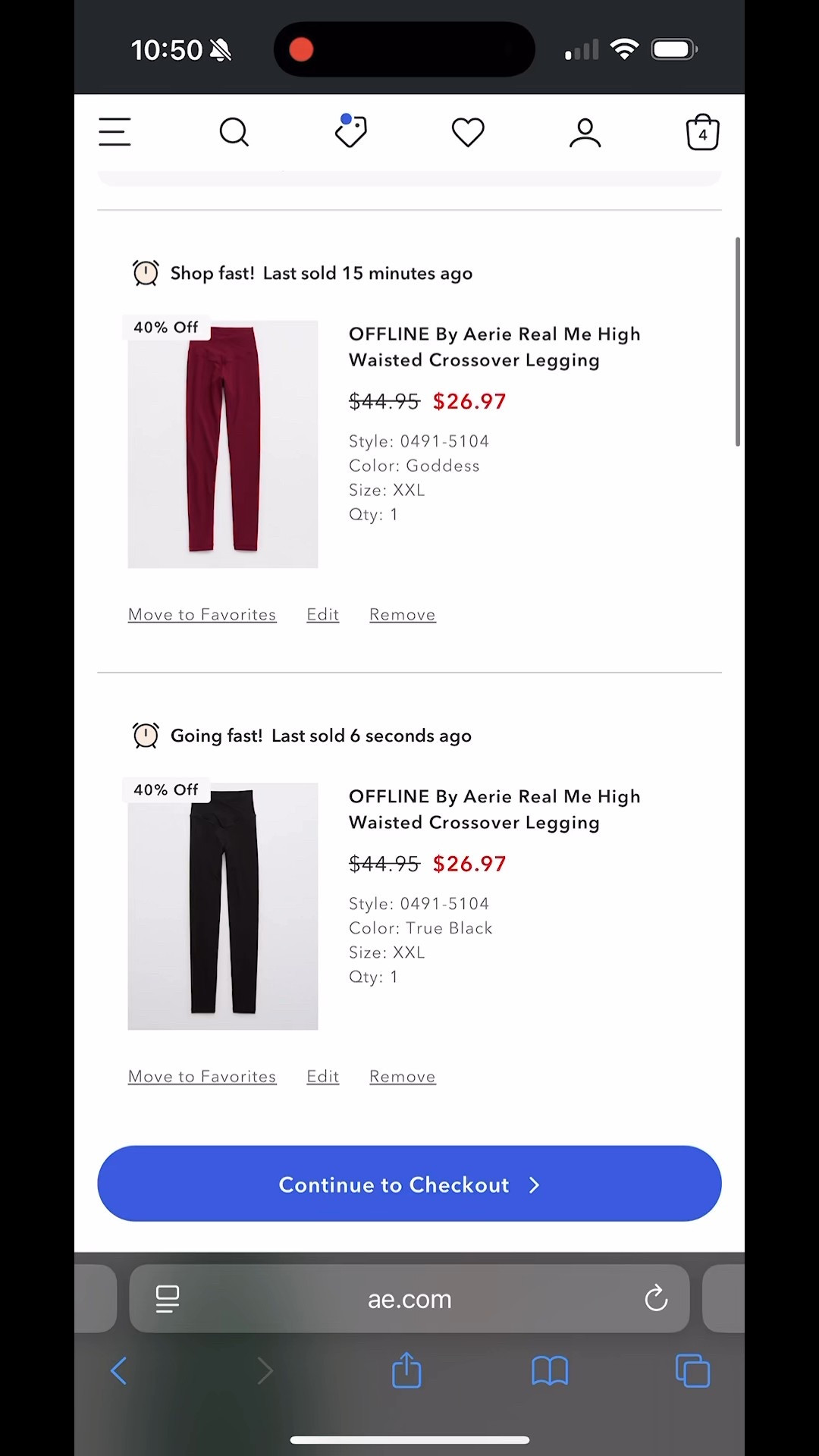View offers via the tag icon
Screen dimensions: 819x1456
(x=350, y=132)
